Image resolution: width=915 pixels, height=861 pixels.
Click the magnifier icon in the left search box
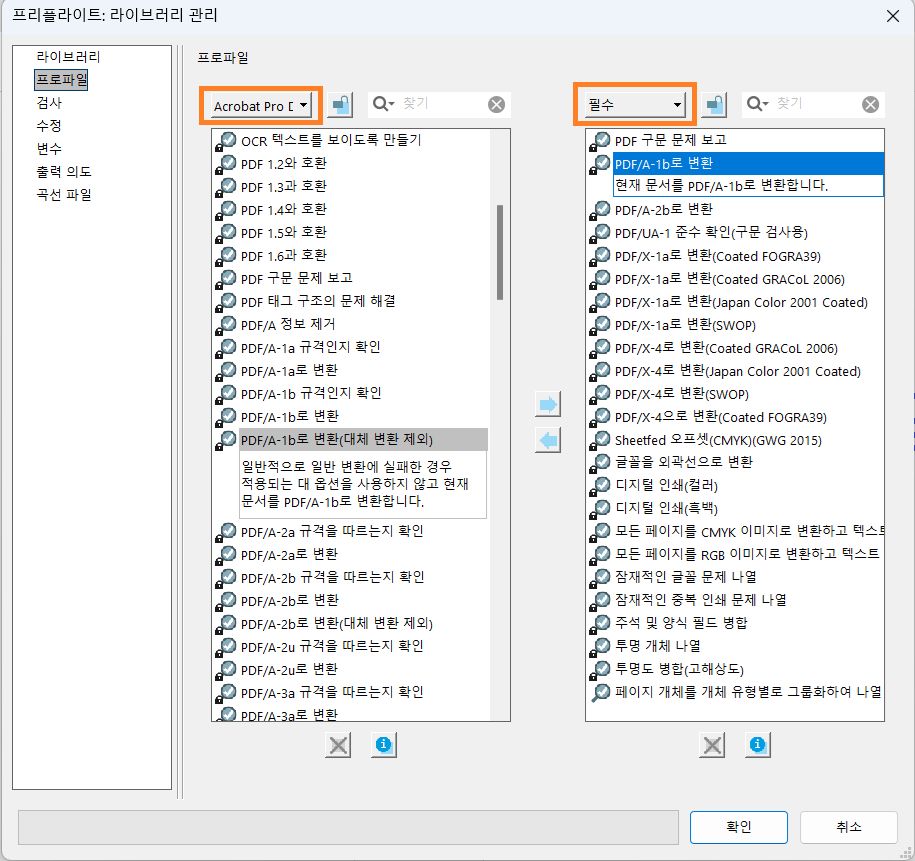pos(381,103)
